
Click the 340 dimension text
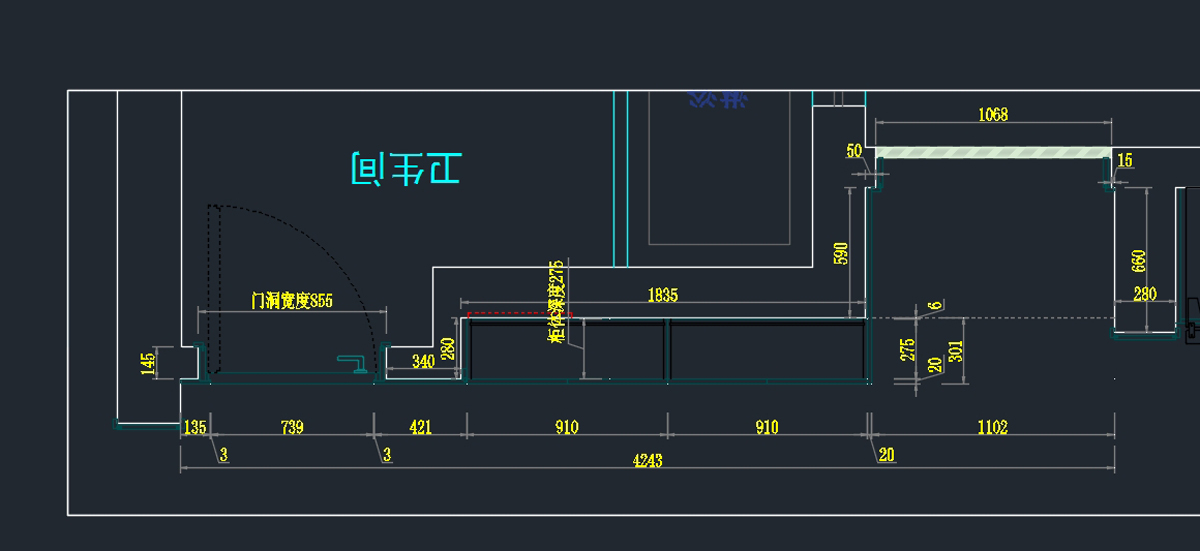coord(423,362)
